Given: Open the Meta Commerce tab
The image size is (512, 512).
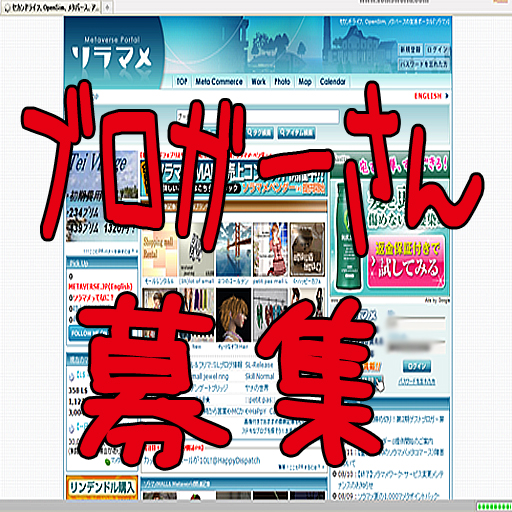Looking at the screenshot, I should pyautogui.click(x=219, y=82).
